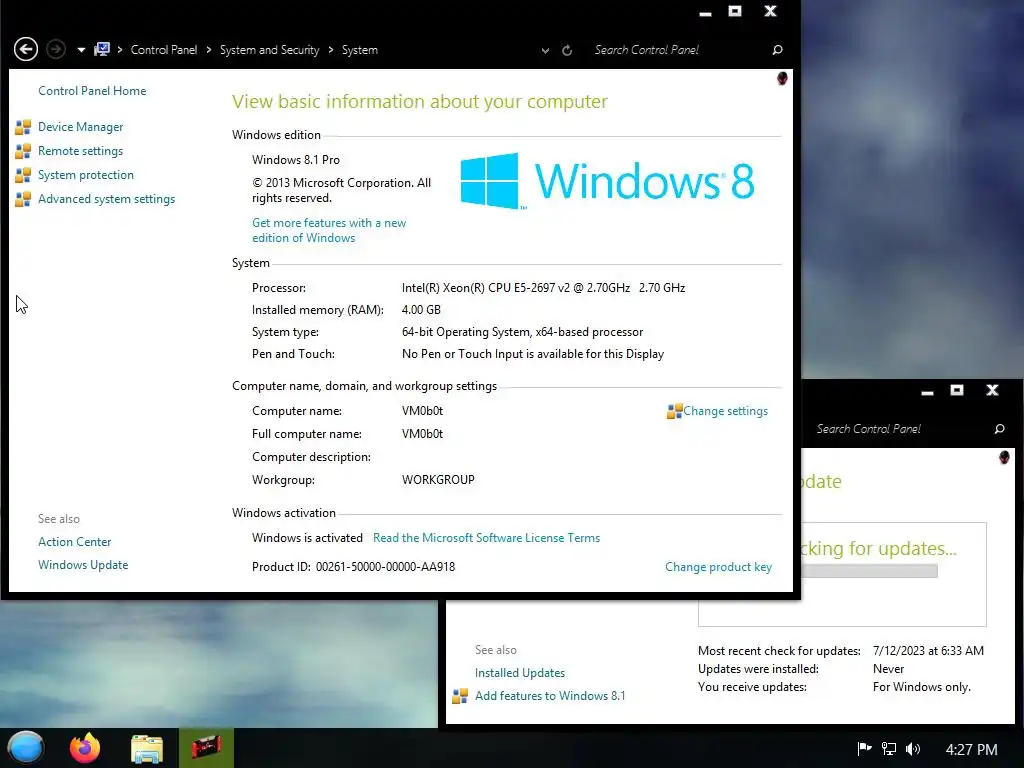This screenshot has height=768, width=1024.
Task: Refresh the System page
Action: [x=567, y=50]
